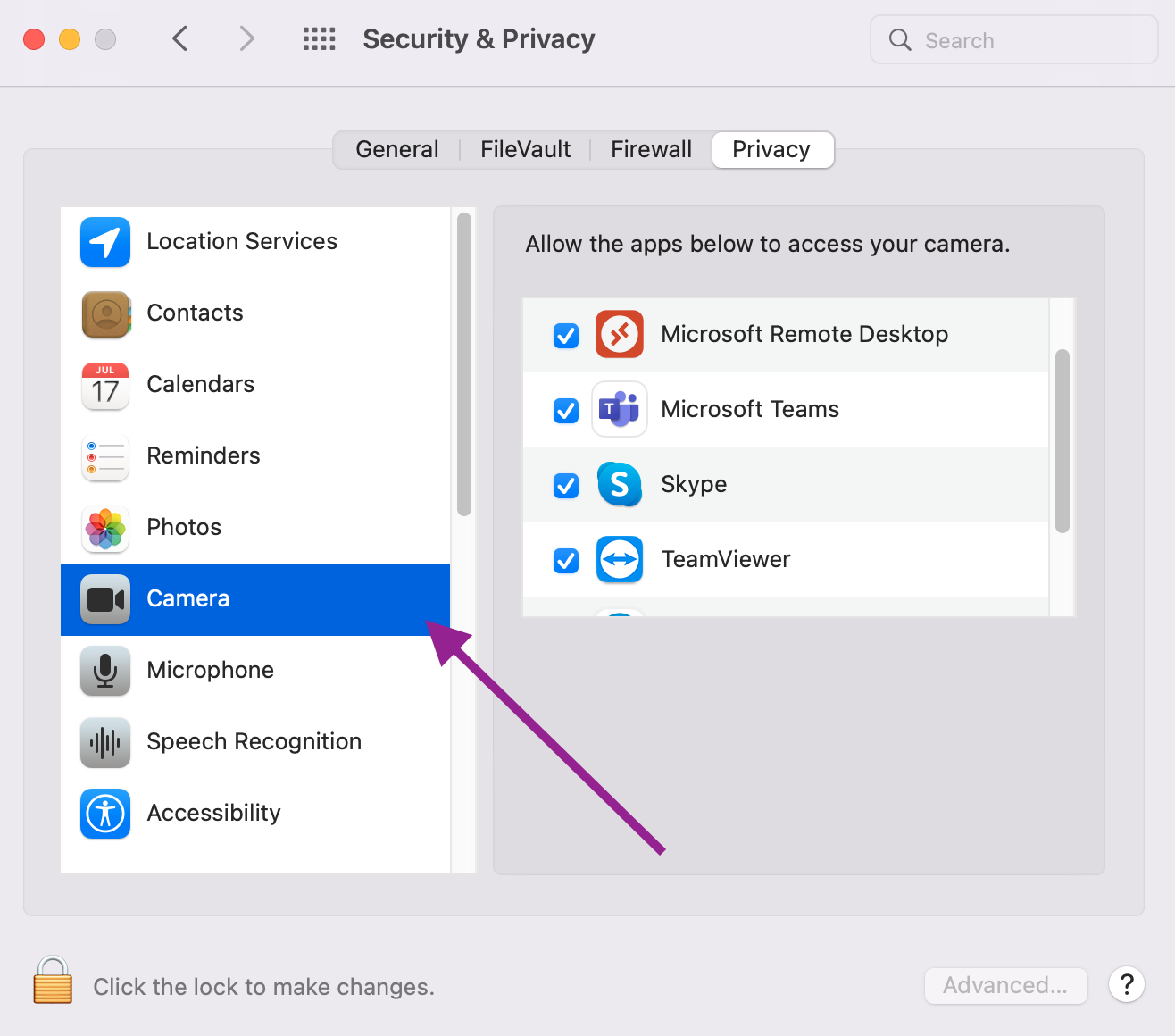Select the Privacy tab
Viewport: 1175px width, 1036px height.
[x=772, y=149]
